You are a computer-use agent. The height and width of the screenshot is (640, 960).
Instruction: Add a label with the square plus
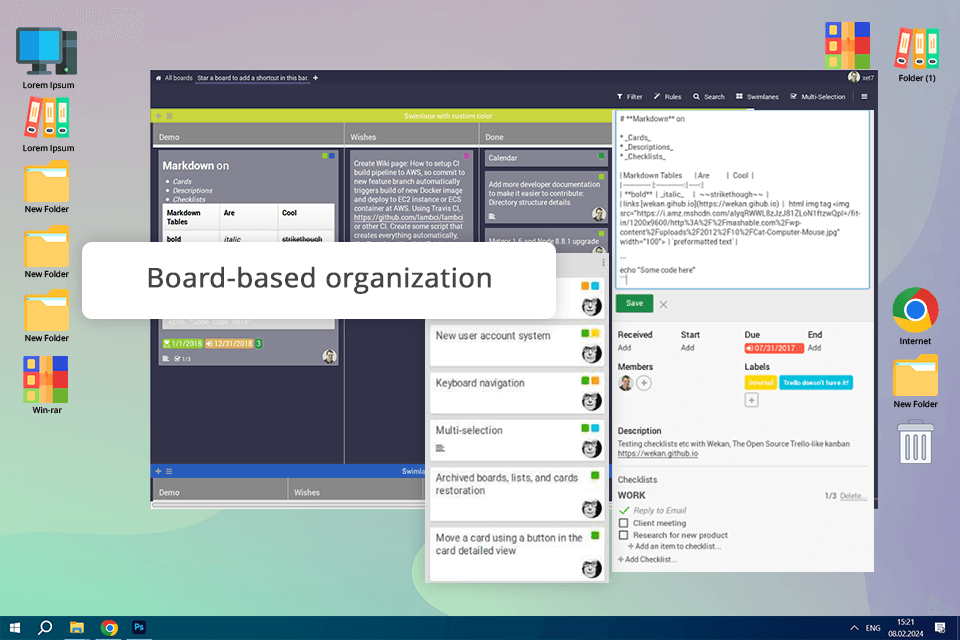[x=751, y=401]
